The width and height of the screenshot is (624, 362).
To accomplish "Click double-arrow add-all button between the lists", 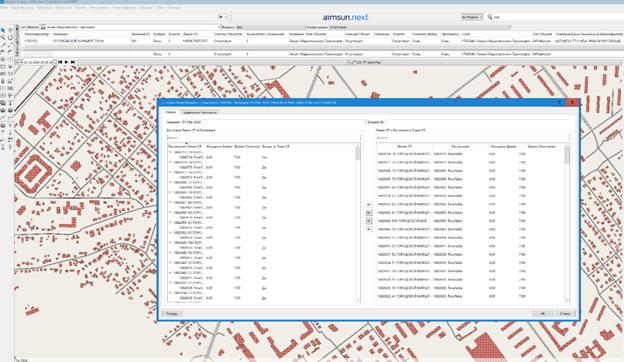I will pyautogui.click(x=369, y=213).
